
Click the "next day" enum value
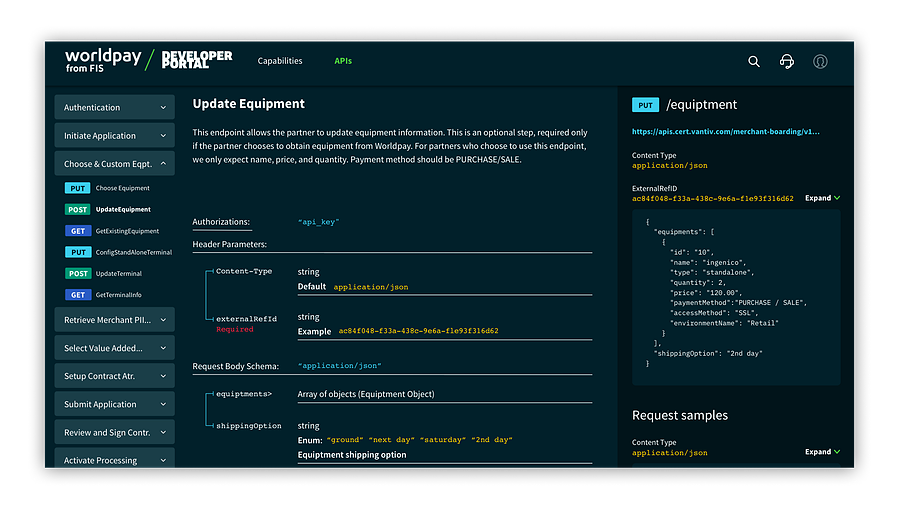(391, 440)
